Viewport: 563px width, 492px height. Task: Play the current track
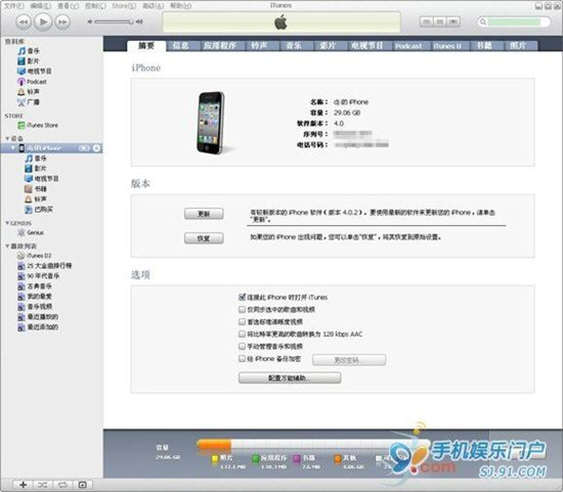tap(43, 22)
